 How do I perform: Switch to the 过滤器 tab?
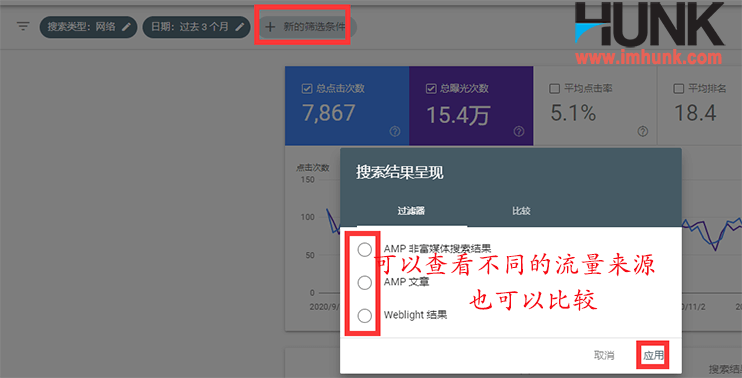pos(411,211)
